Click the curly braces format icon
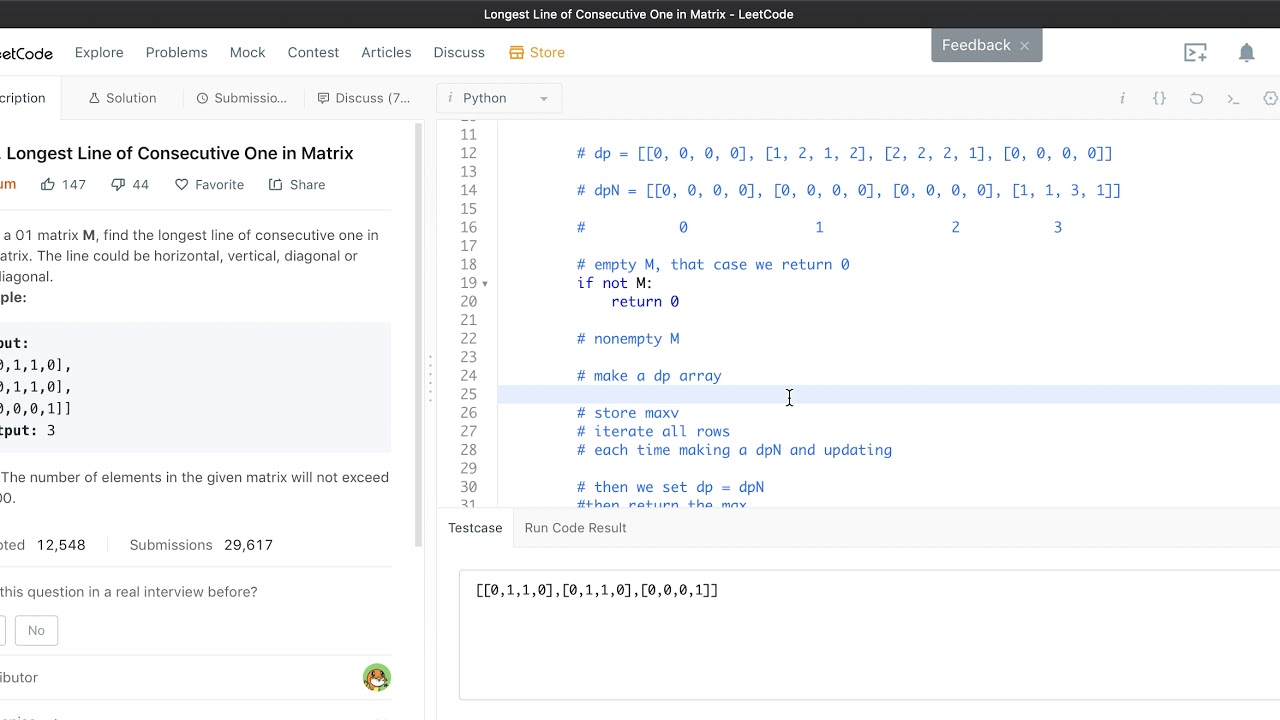The width and height of the screenshot is (1280, 720). pyautogui.click(x=1159, y=98)
